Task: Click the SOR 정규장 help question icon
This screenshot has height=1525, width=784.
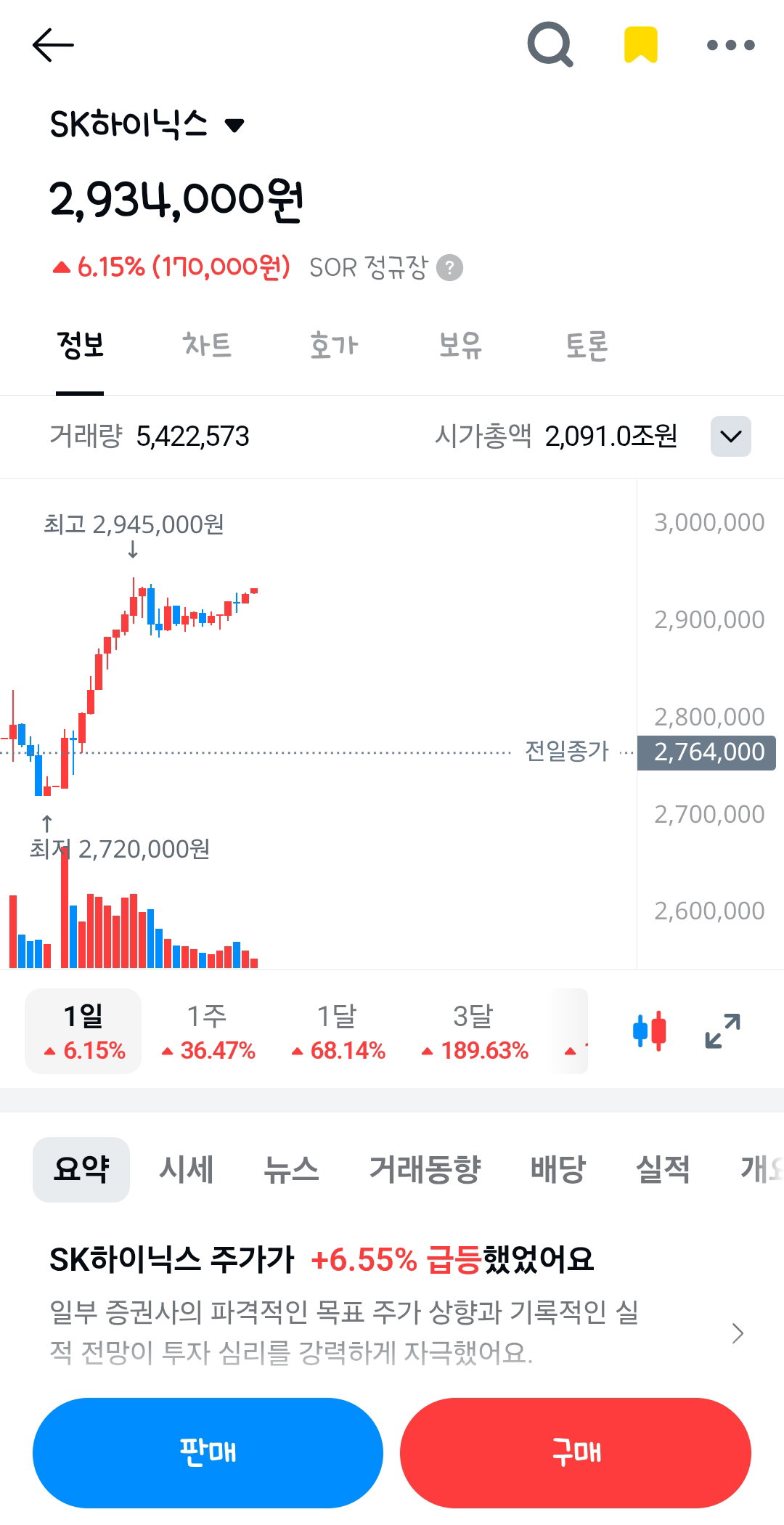Action: click(449, 267)
